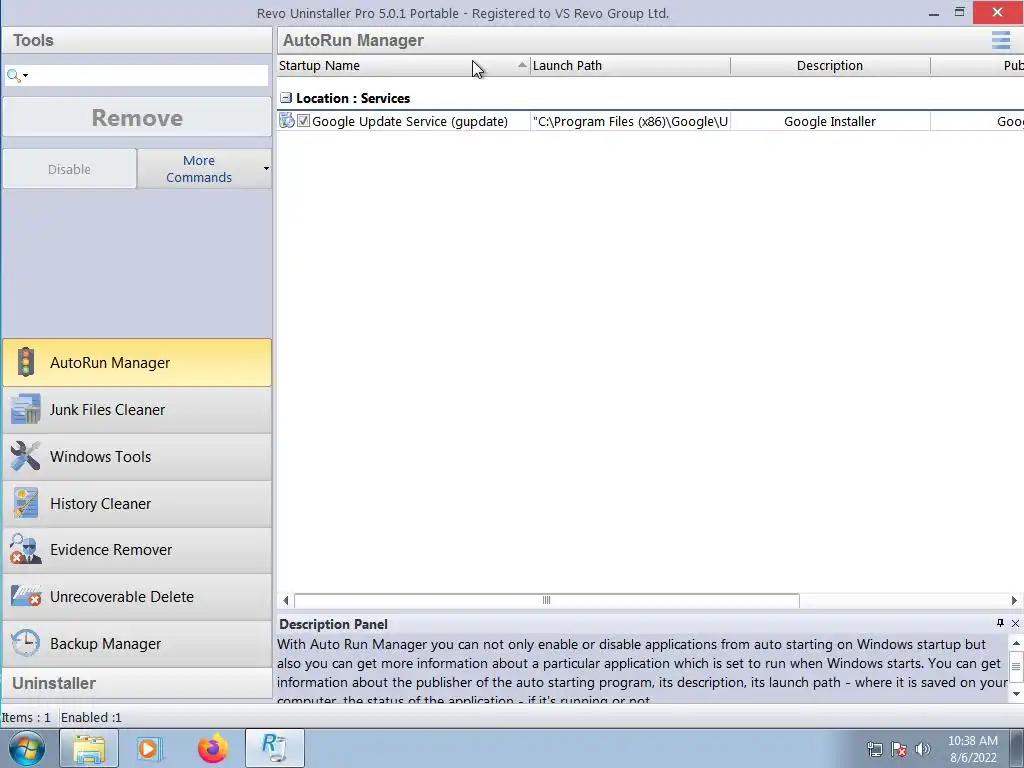
Task: Click the taskbar clock showing 10:38 AM
Action: pos(973,749)
